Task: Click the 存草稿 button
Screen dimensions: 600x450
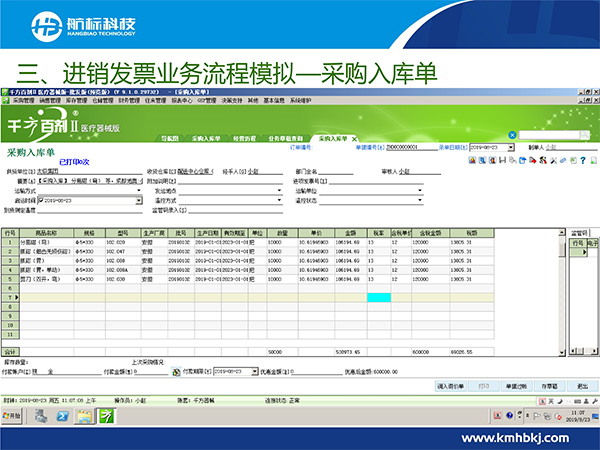Action: [549, 386]
